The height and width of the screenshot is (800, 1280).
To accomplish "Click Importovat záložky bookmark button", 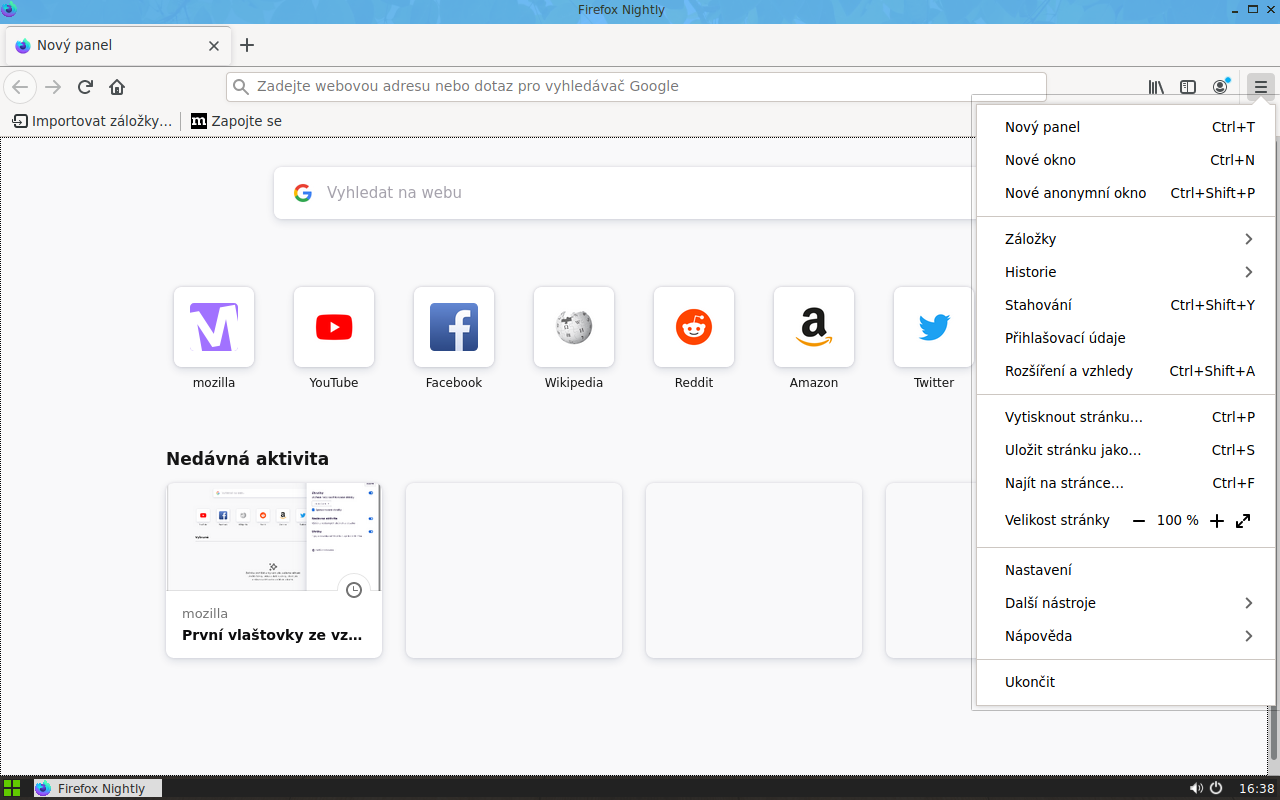I will [92, 121].
